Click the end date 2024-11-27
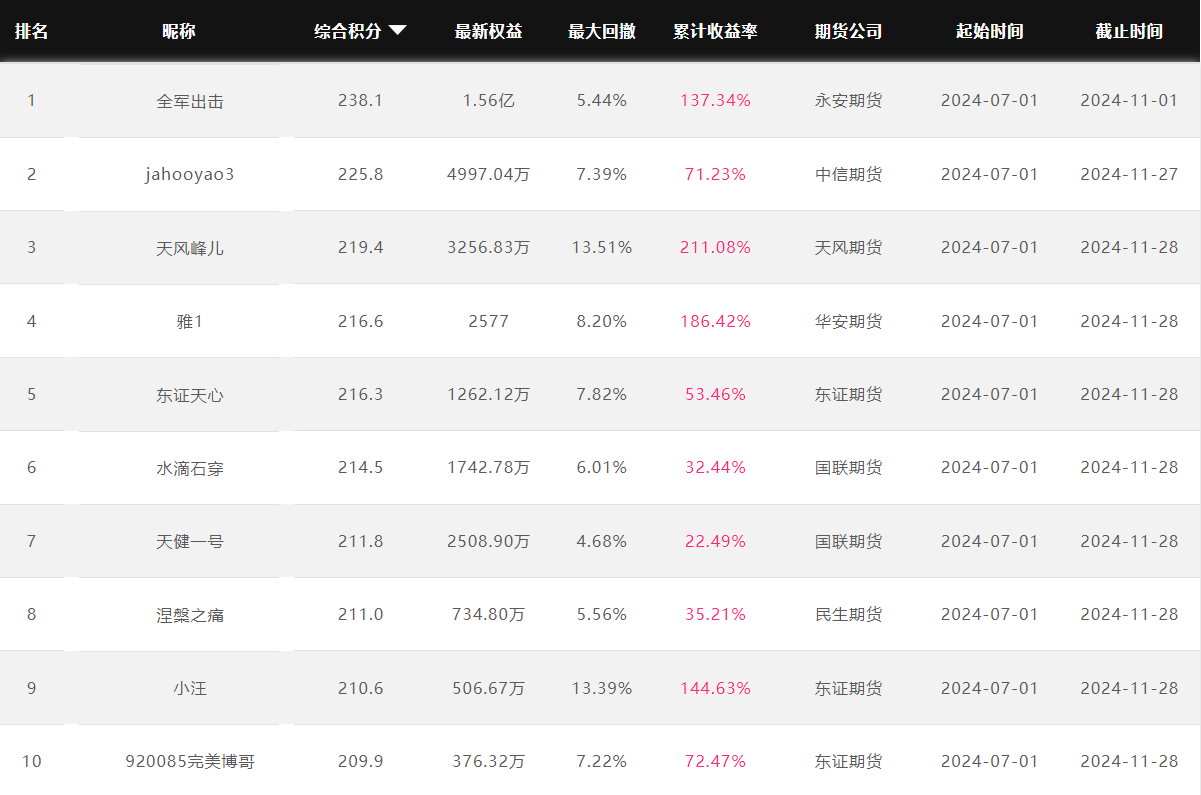 [1129, 174]
